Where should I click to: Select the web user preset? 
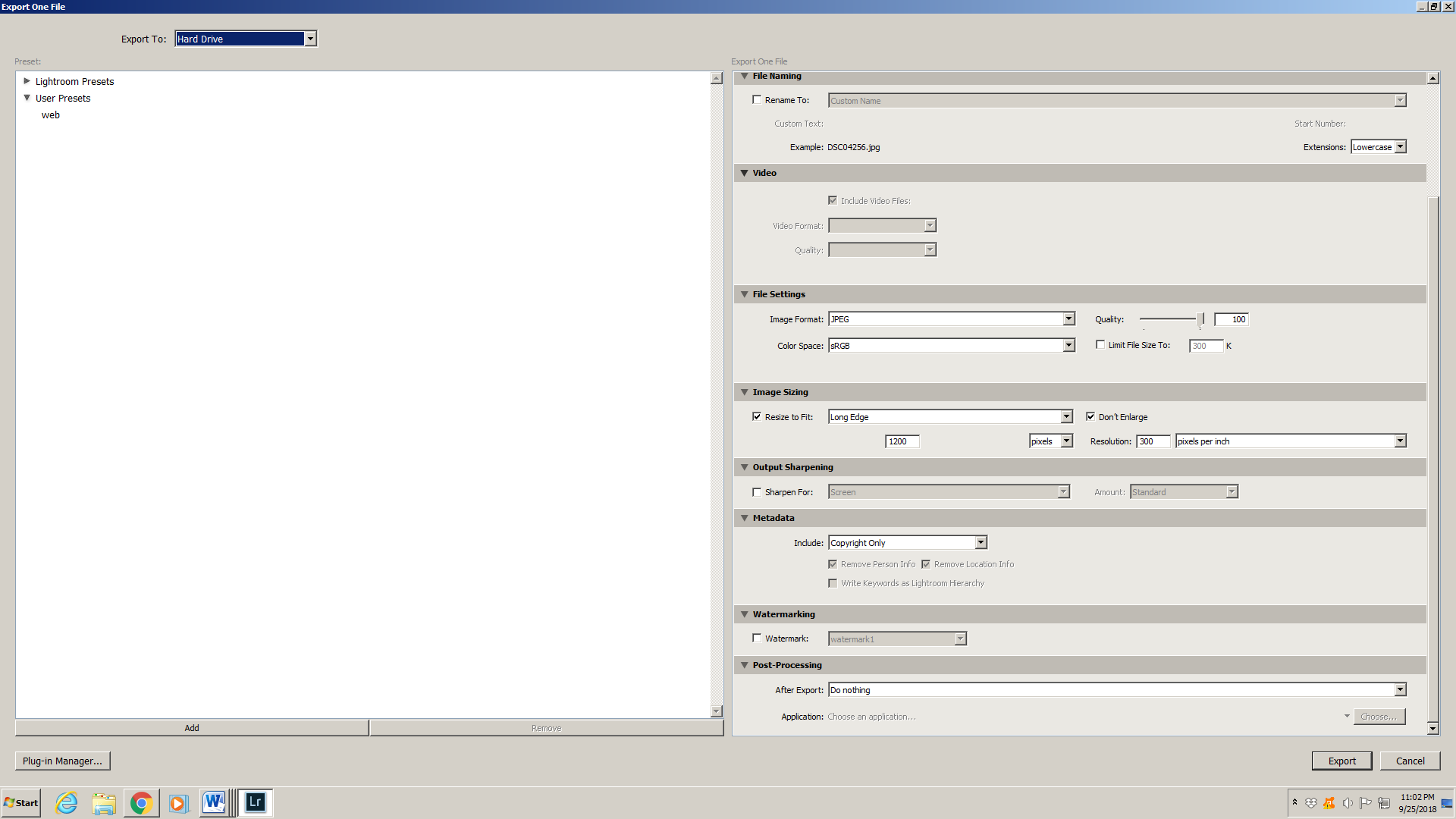coord(51,115)
